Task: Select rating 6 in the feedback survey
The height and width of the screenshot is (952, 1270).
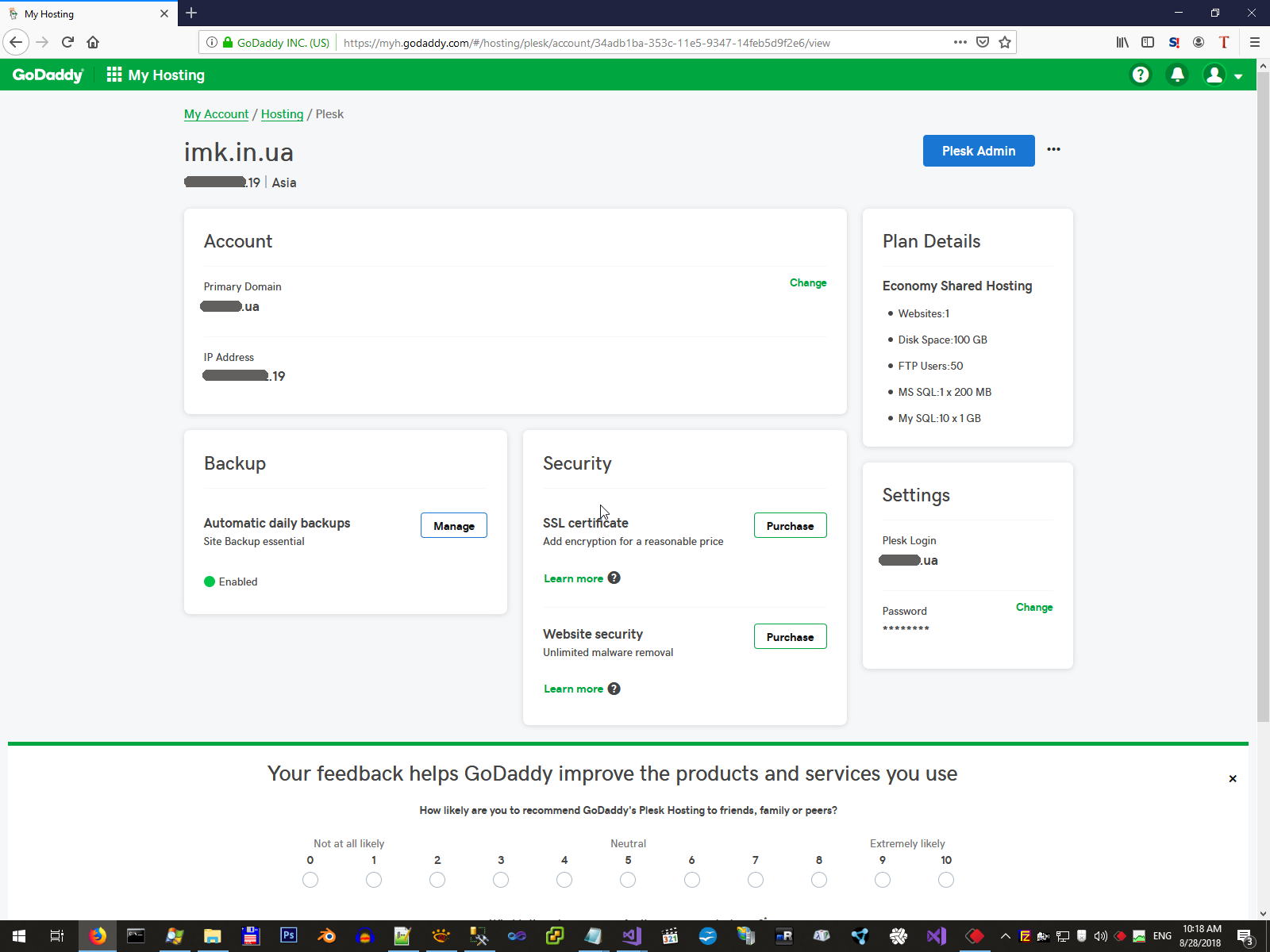Action: [x=692, y=880]
